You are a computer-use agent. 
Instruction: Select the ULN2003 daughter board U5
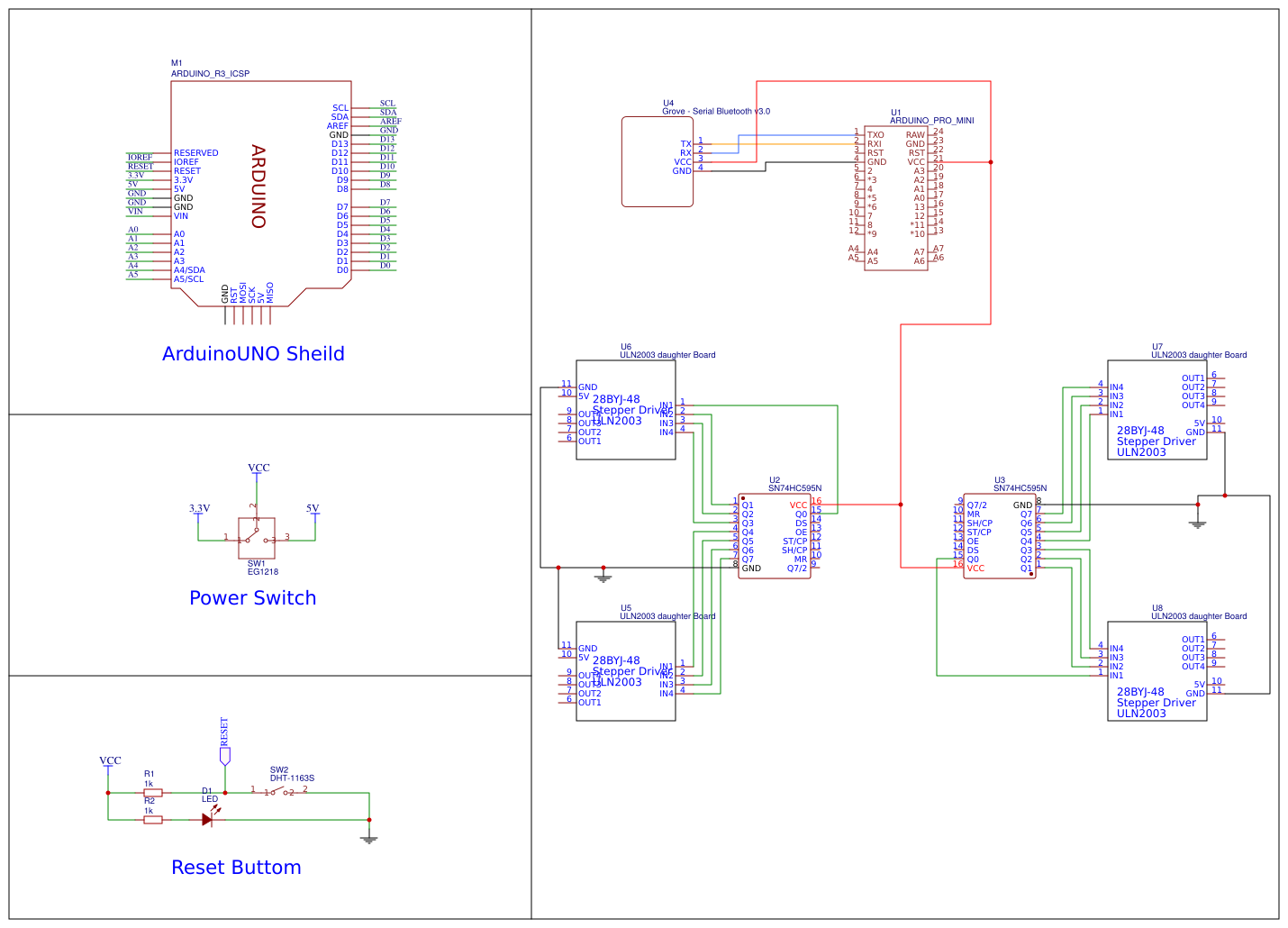[625, 671]
